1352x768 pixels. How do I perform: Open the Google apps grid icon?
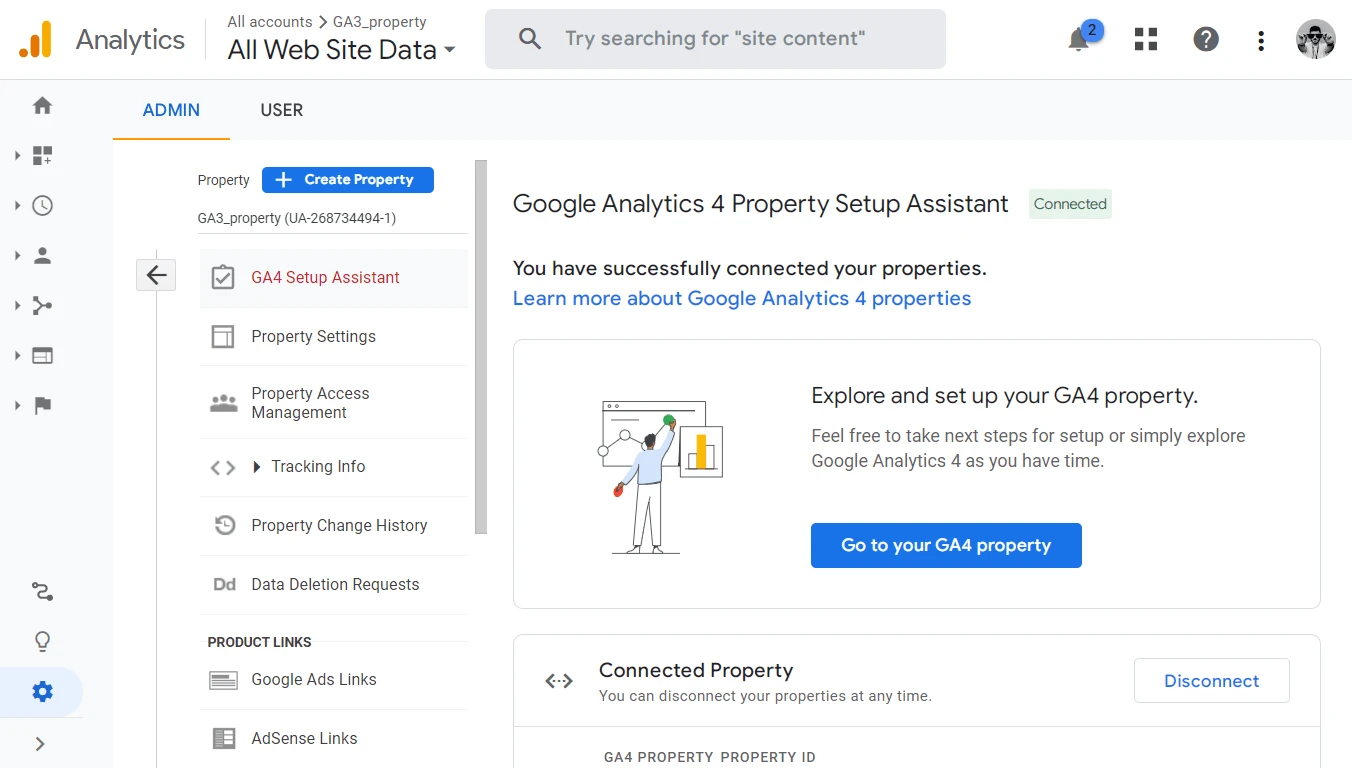click(1146, 40)
